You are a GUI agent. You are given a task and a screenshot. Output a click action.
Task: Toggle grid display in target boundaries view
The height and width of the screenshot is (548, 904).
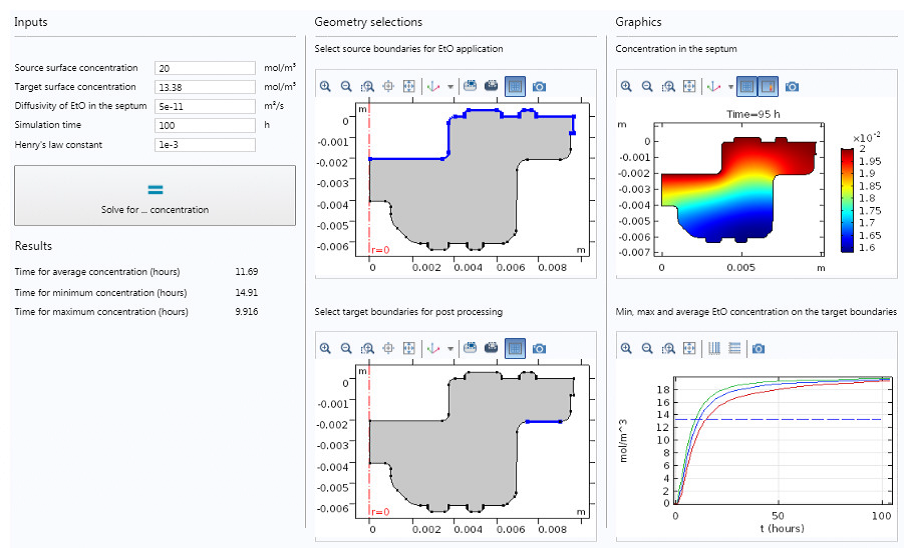[514, 349]
